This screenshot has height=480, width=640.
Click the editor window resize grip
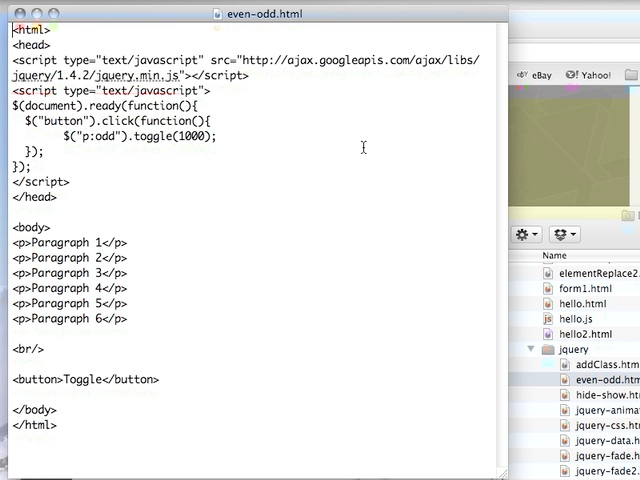coord(503,474)
